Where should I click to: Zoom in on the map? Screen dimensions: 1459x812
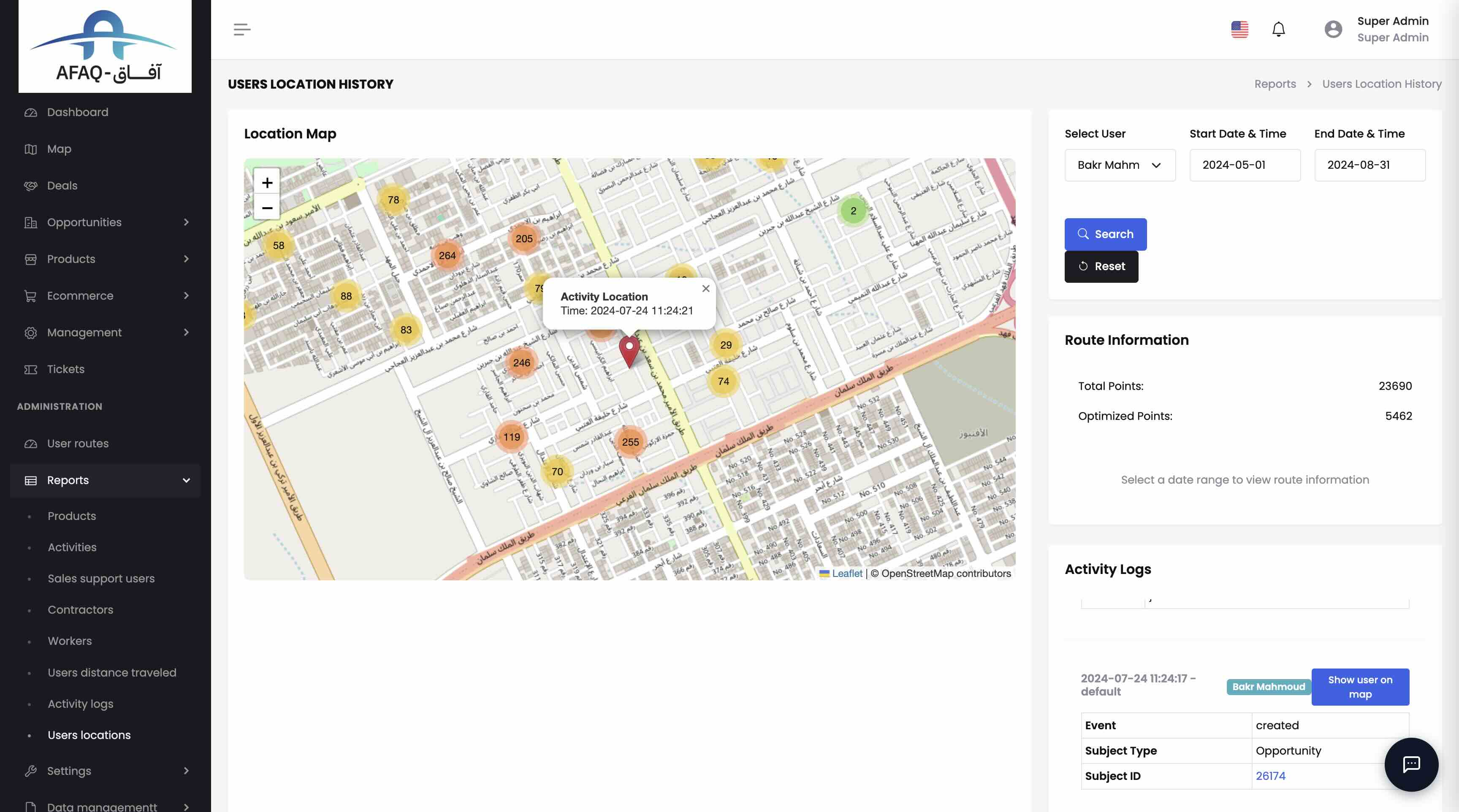[x=267, y=182]
